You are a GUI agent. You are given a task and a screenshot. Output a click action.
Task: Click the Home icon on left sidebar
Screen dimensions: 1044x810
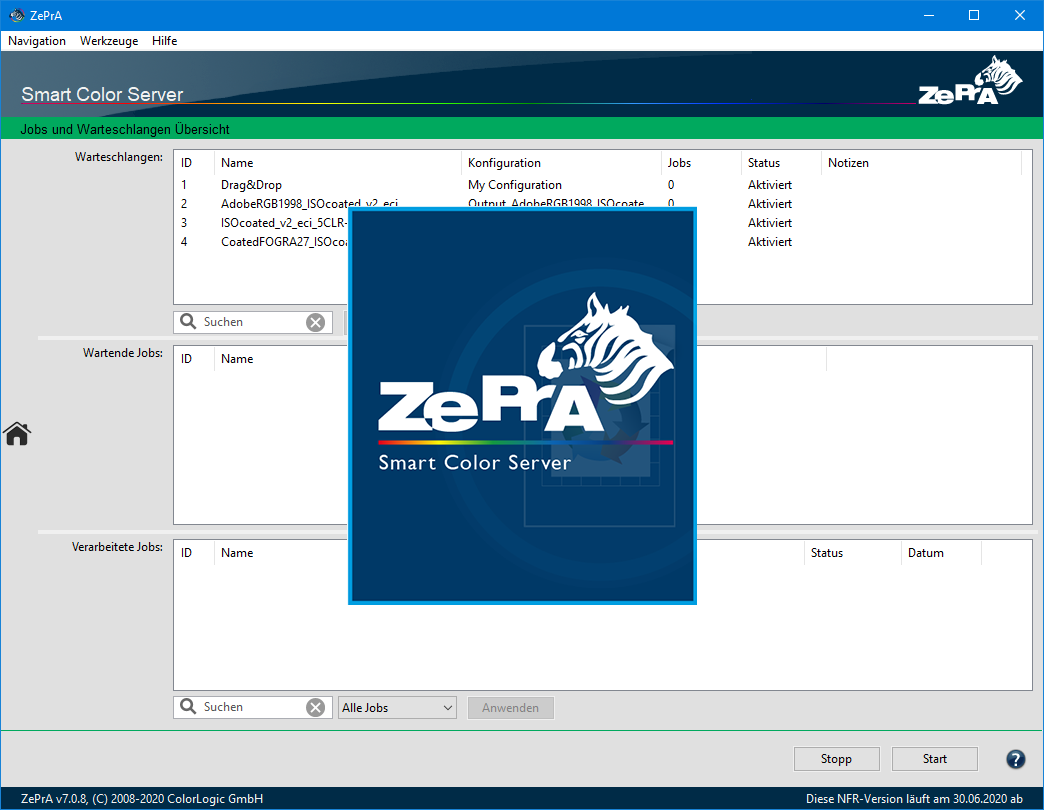point(17,433)
